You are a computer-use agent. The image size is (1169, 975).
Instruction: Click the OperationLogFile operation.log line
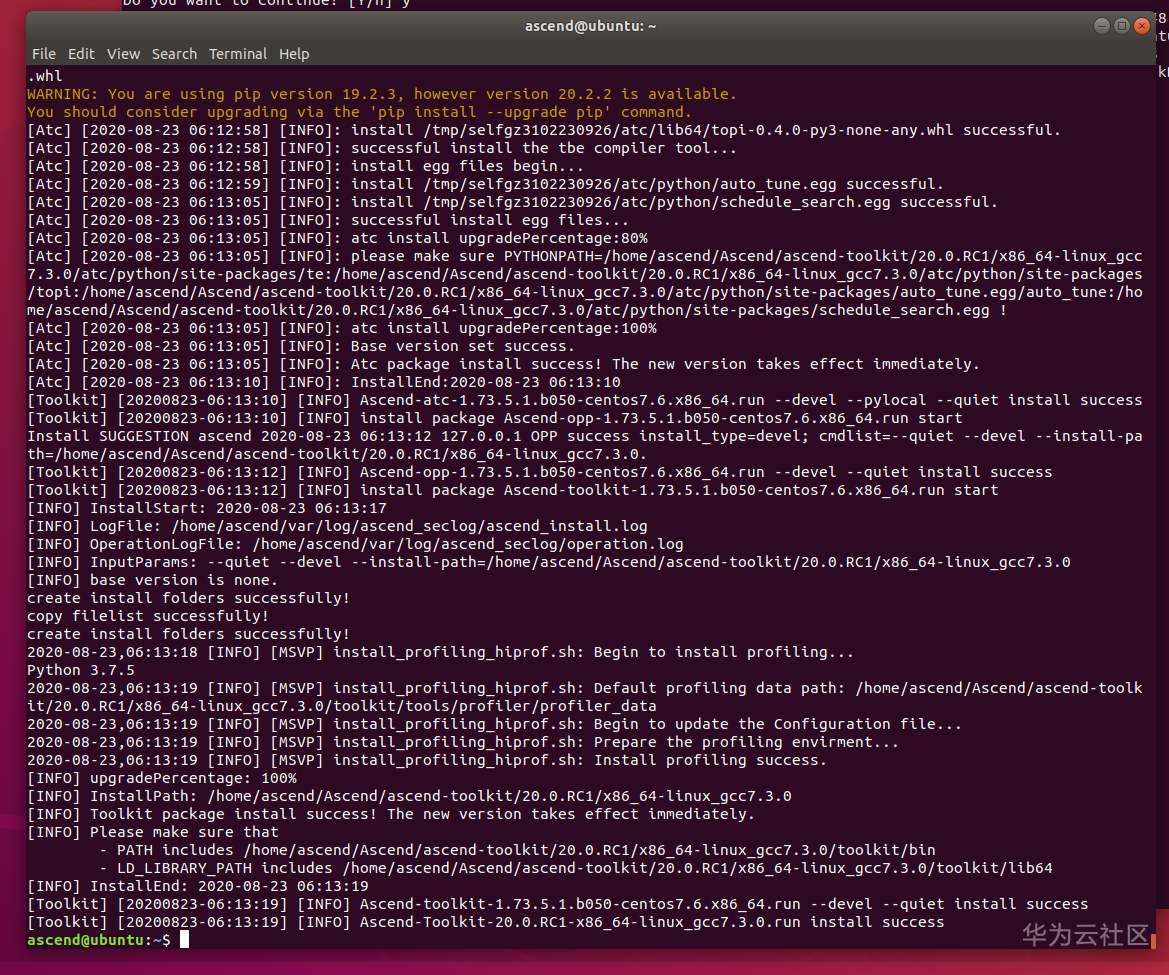tap(355, 543)
